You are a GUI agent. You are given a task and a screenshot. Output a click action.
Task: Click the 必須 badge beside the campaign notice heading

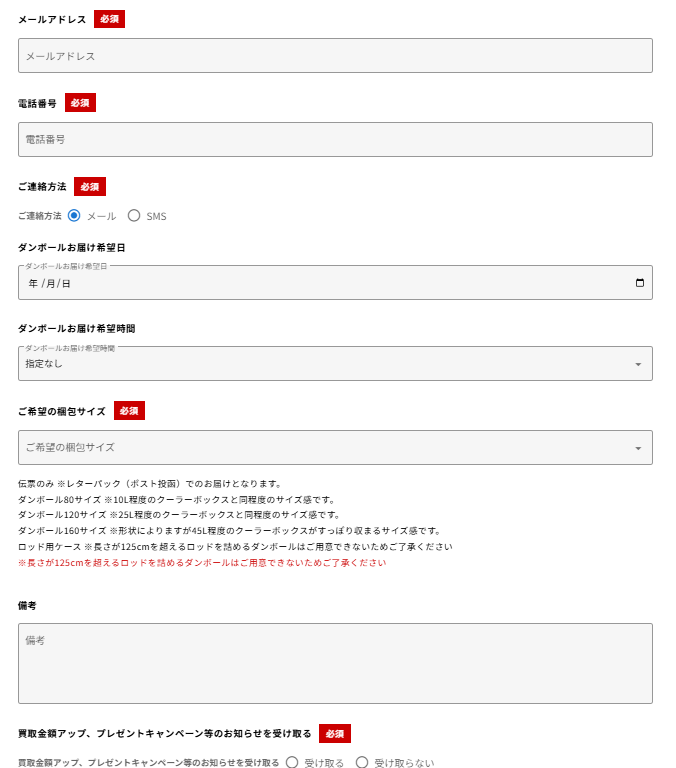click(x=335, y=734)
